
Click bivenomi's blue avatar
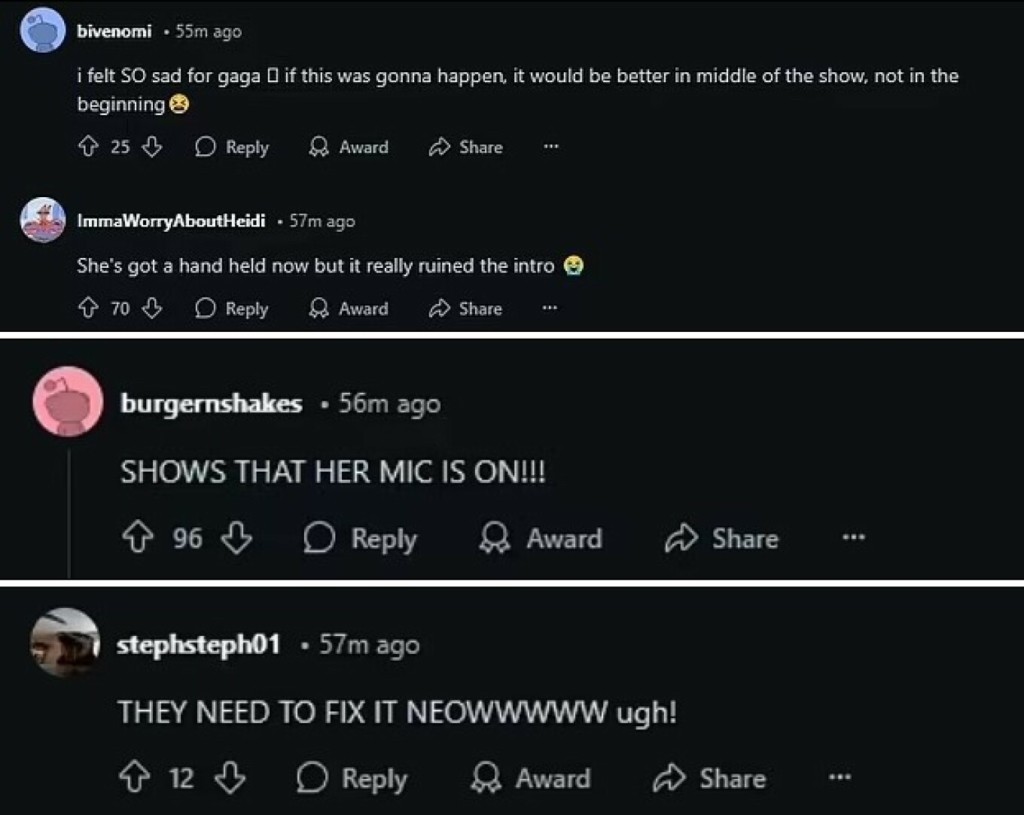coord(43,33)
